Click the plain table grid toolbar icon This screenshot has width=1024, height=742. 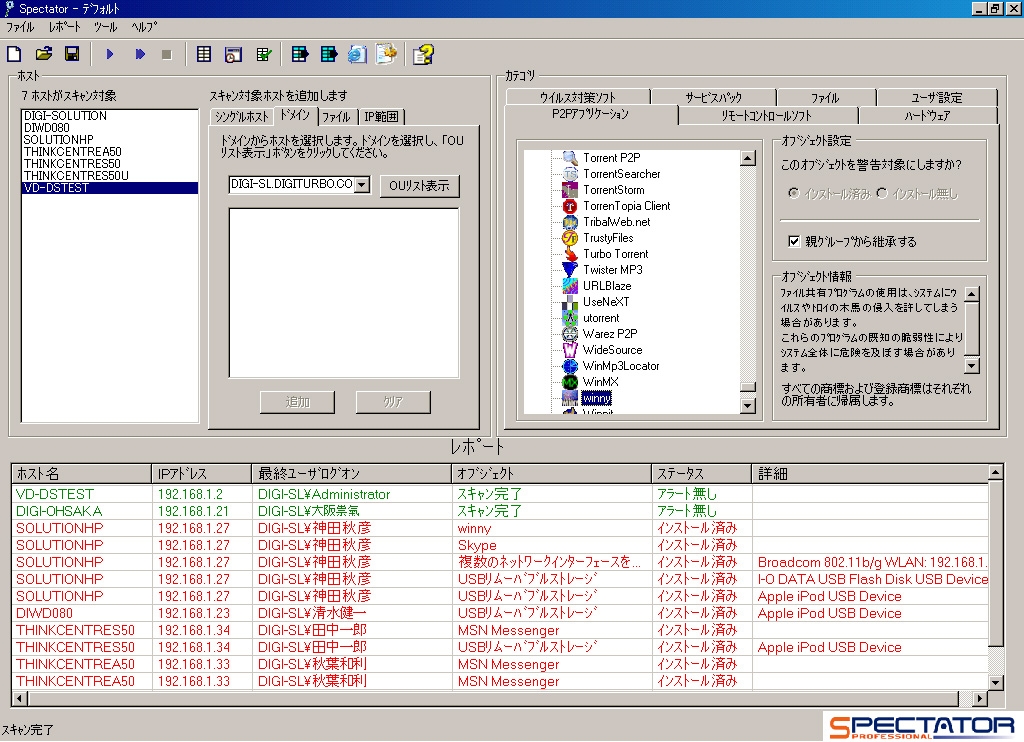(204, 54)
